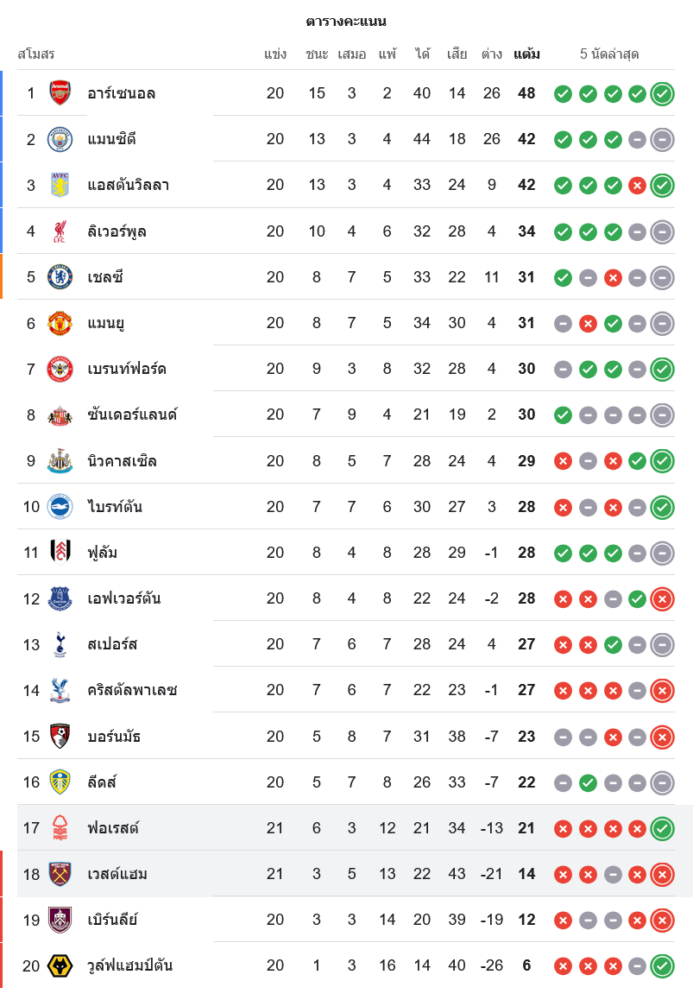Screen dimensions: 693x1000
Task: Click the Arsenal club crest
Action: [x=60, y=93]
